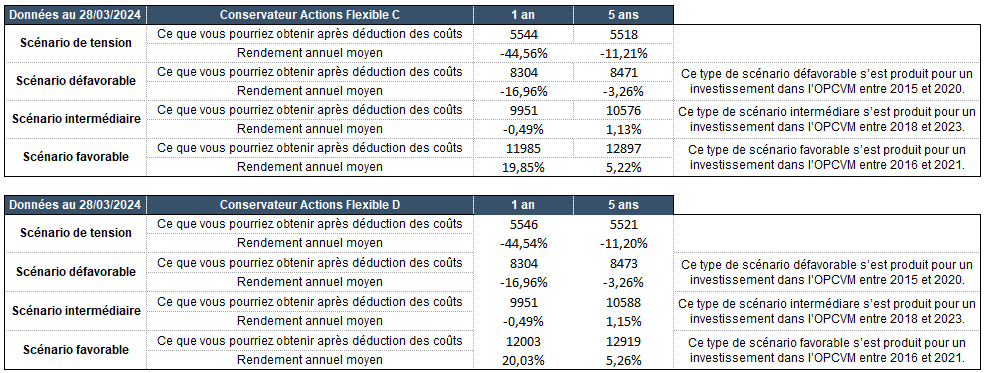Select the Flexible D note mentioning 2015 et 2020
The image size is (987, 373).
(x=827, y=272)
